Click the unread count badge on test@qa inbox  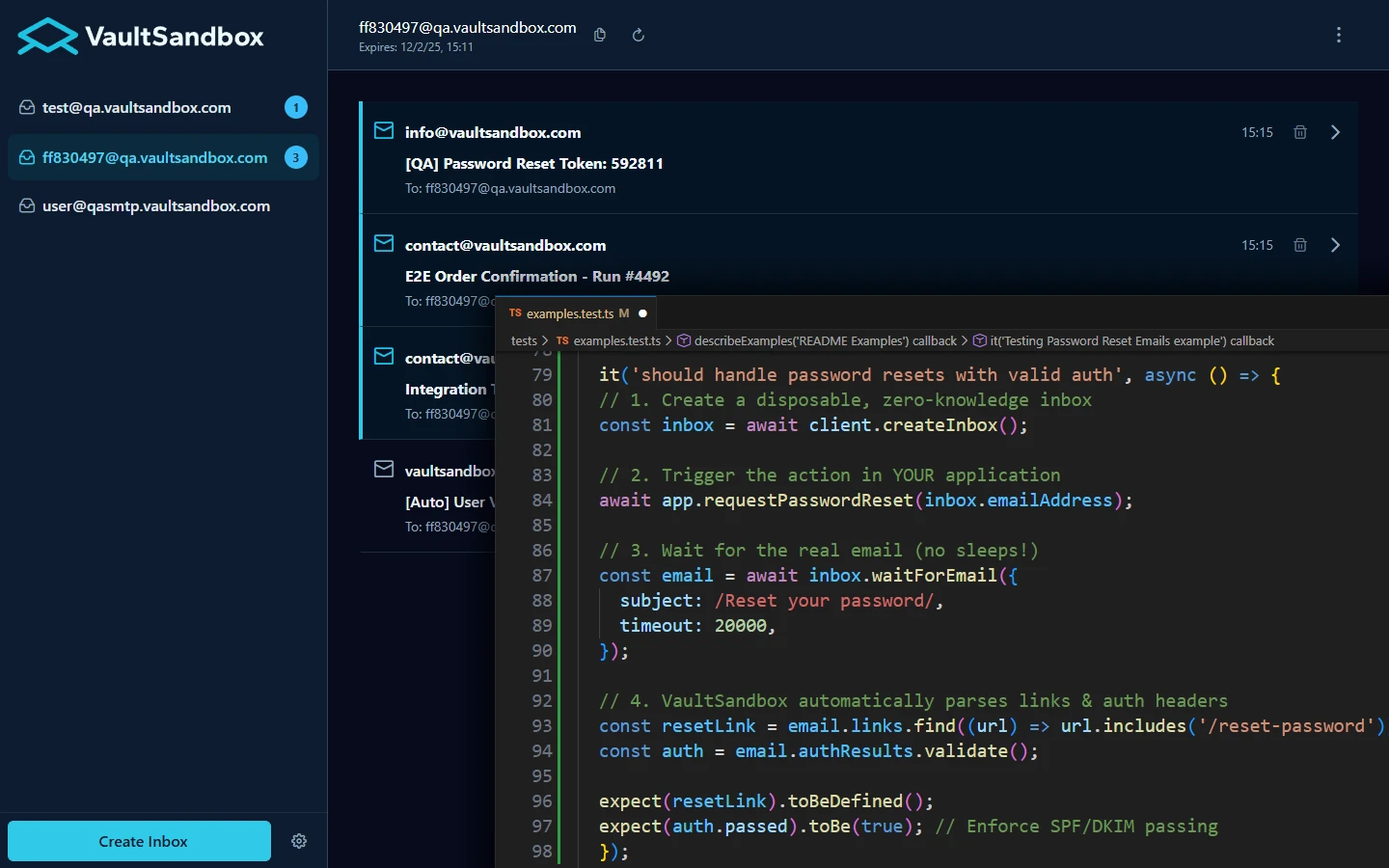pos(295,107)
